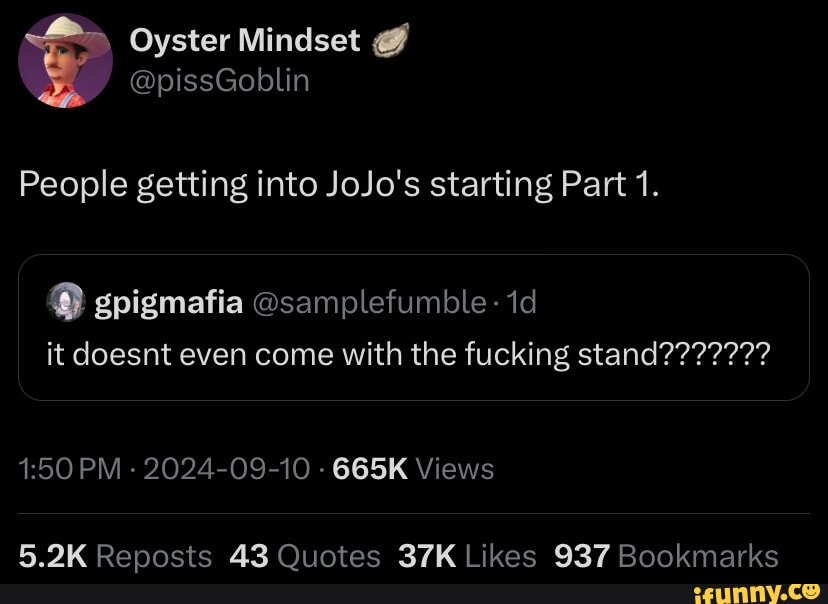Screen dimensions: 828x604
Task: Open the 43 Quotes list
Action: pyautogui.click(x=305, y=556)
